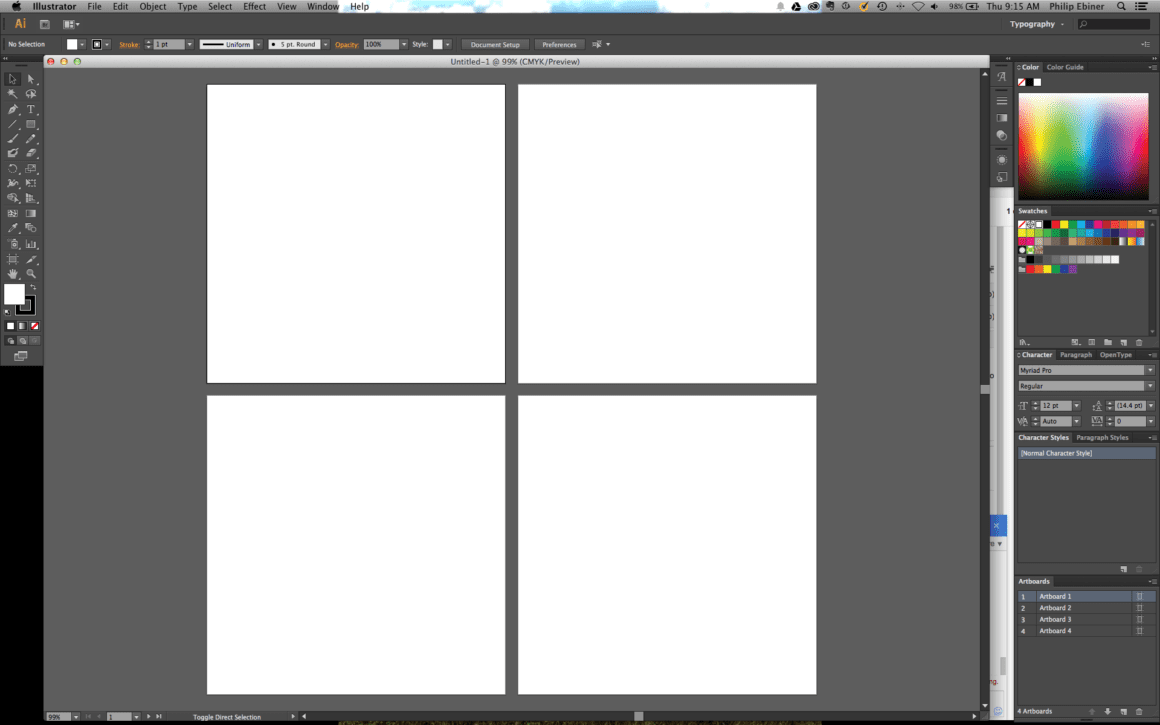Select the Pen tool
This screenshot has height=725, width=1160.
(13, 109)
